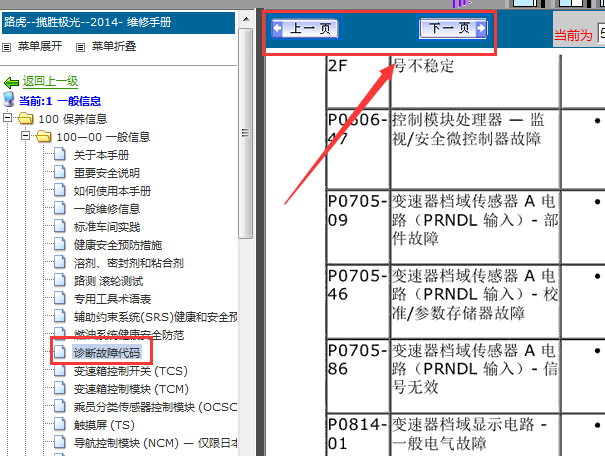Open the 100 保养信息 folder label
The image size is (605, 456).
tap(73, 119)
